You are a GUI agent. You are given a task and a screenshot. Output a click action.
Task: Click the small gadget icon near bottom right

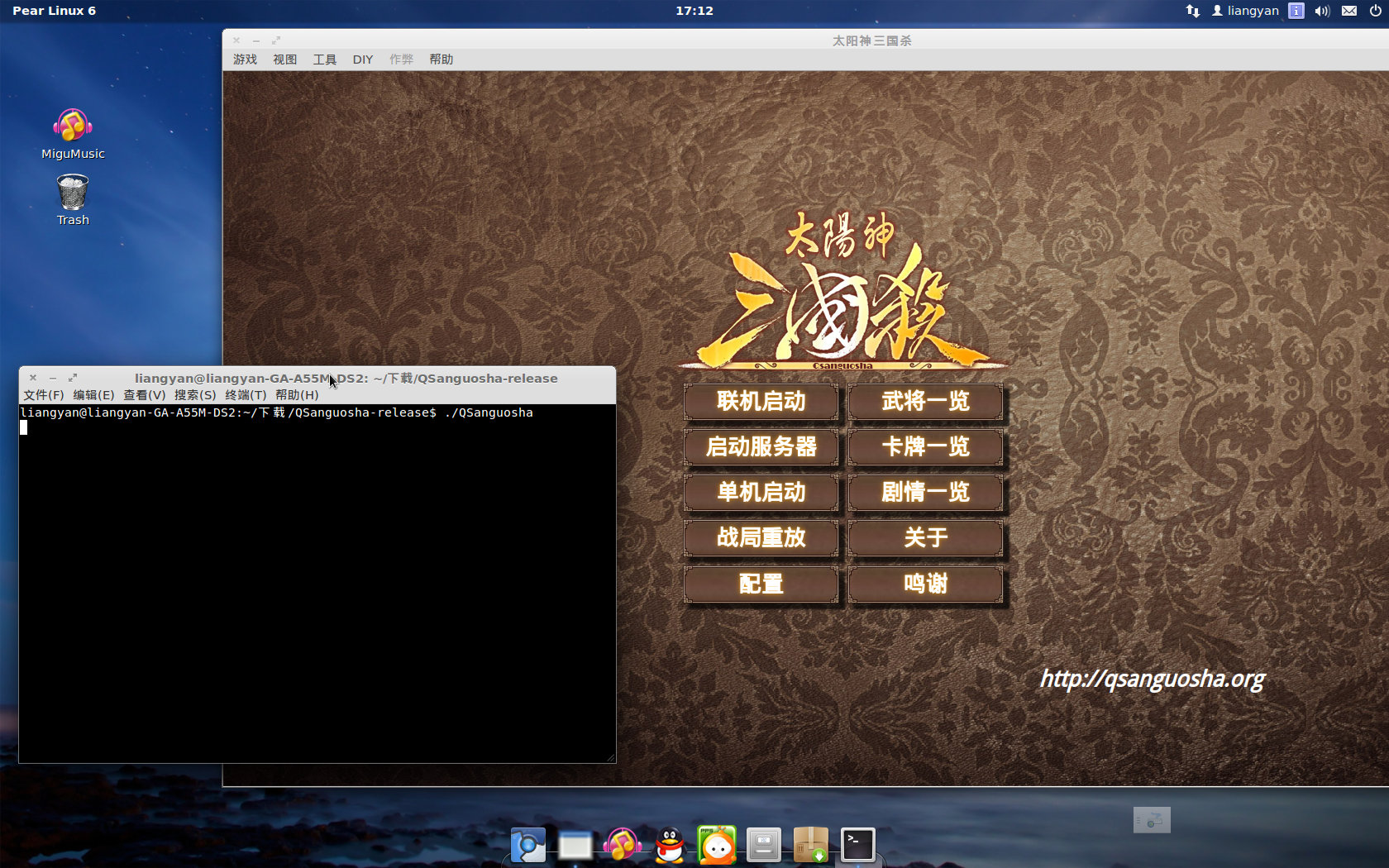[x=1152, y=820]
